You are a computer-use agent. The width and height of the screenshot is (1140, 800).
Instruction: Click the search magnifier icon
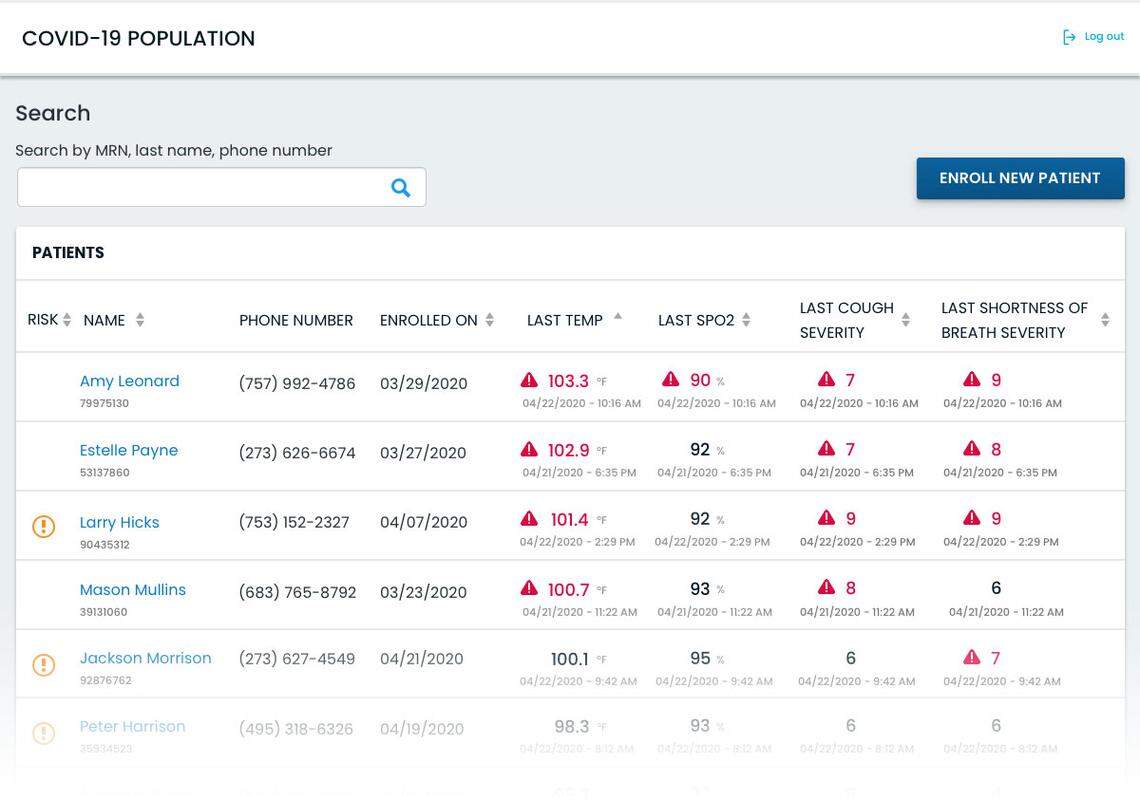point(398,186)
